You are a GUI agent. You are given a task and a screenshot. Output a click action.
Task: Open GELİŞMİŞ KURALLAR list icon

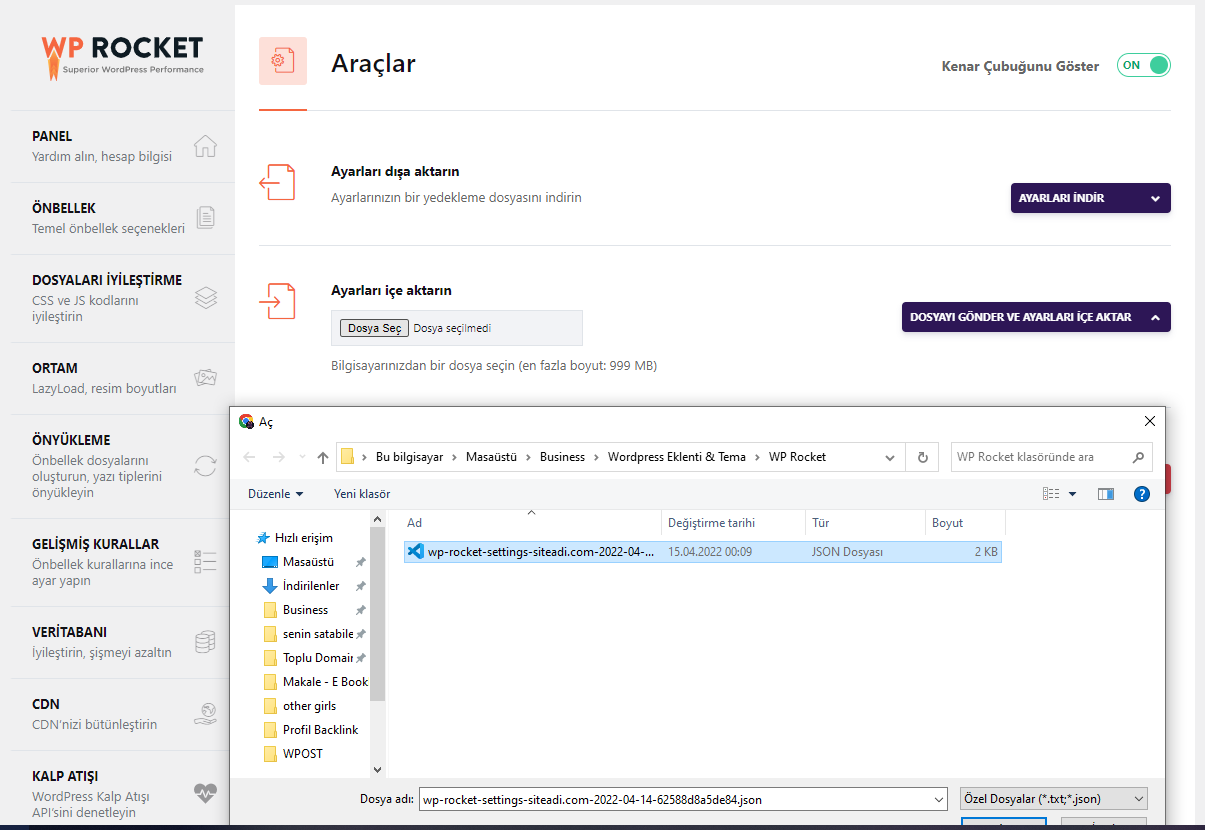(x=205, y=562)
